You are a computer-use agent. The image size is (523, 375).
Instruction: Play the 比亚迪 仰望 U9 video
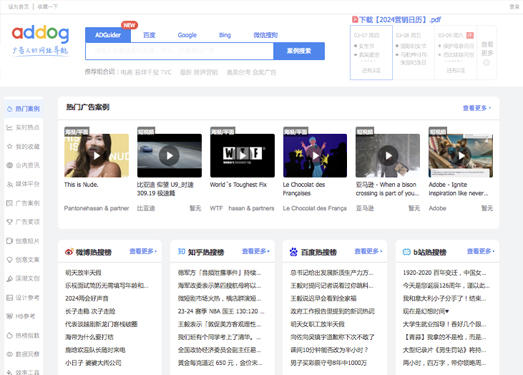pos(169,155)
